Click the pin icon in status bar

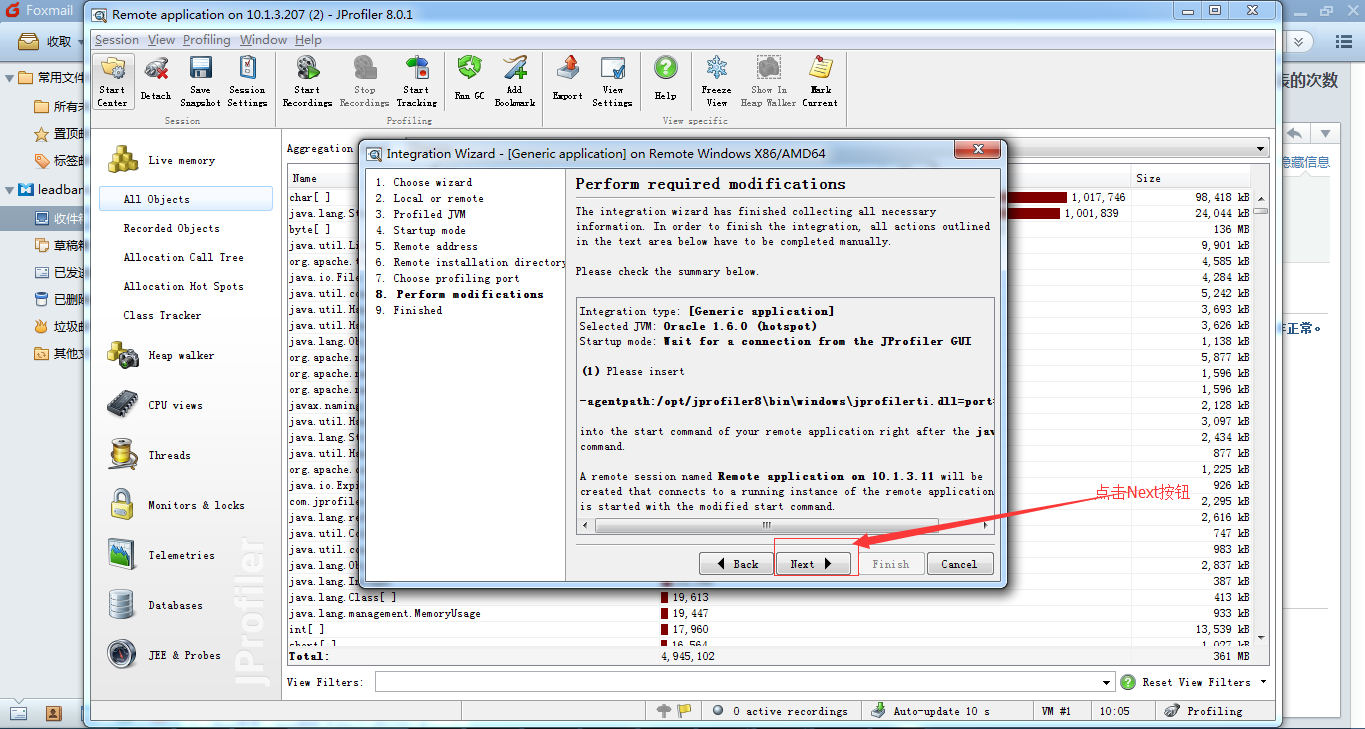pyautogui.click(x=664, y=711)
